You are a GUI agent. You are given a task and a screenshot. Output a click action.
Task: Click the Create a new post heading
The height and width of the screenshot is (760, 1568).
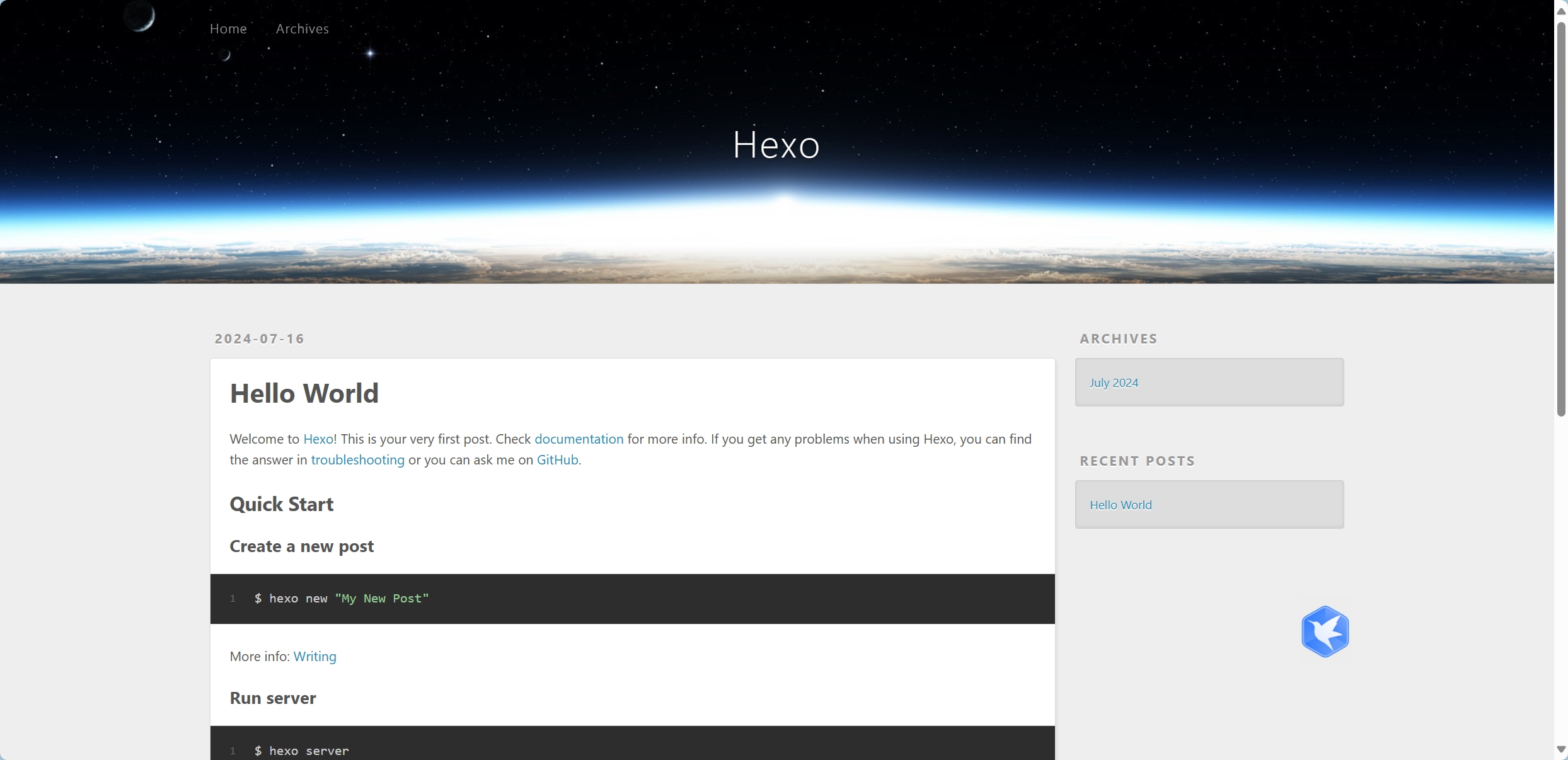tap(301, 546)
